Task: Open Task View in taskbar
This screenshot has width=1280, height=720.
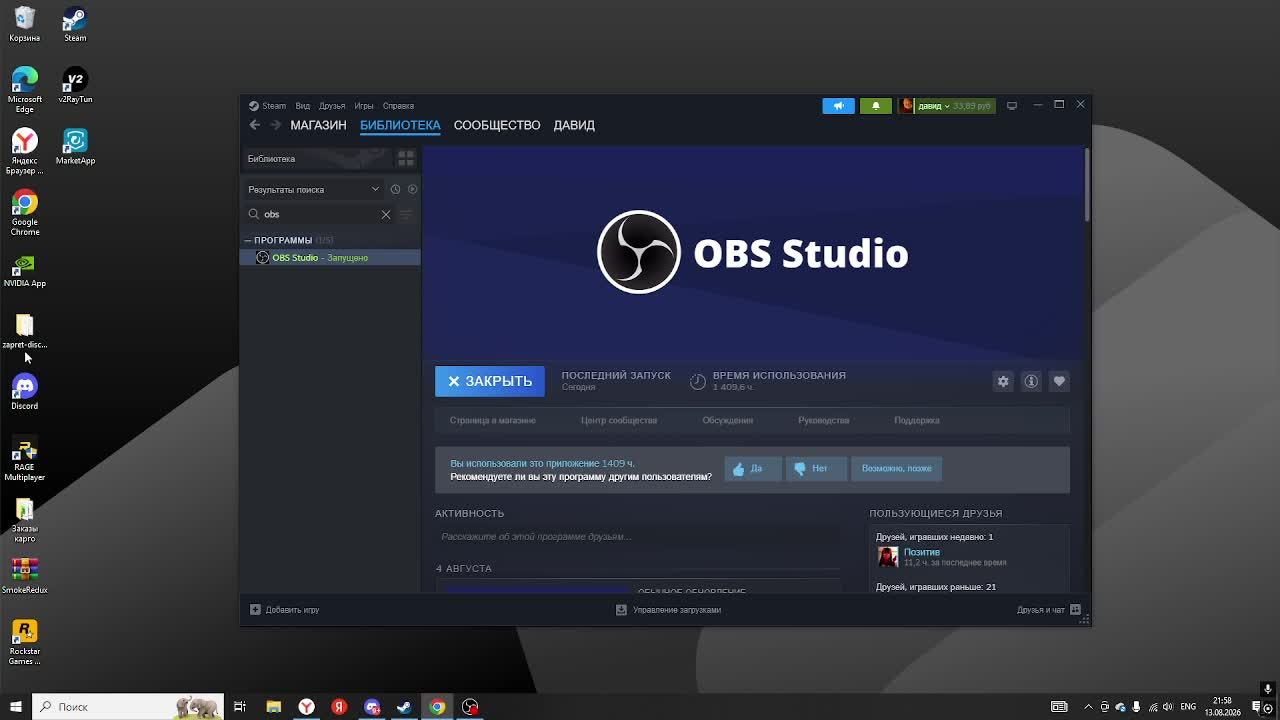Action: coord(240,707)
